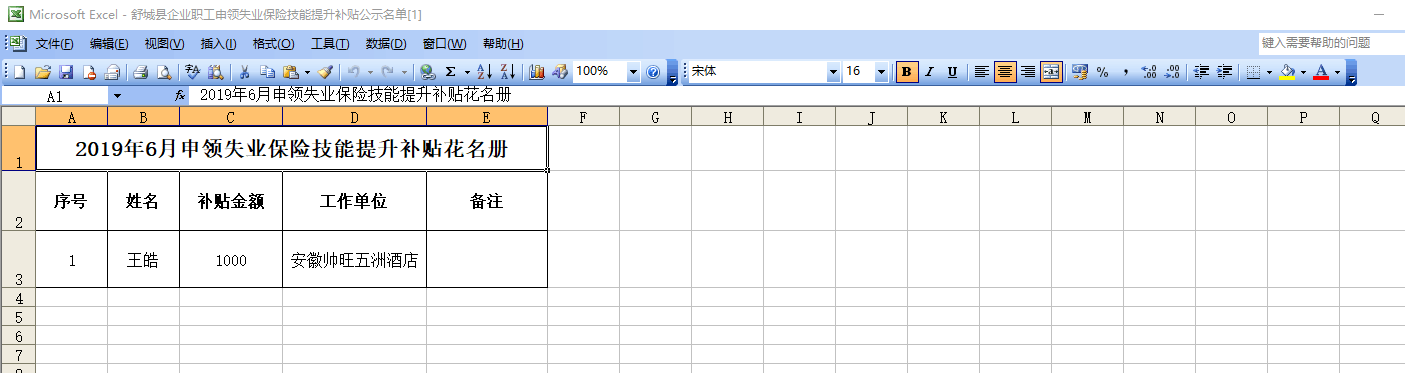Expand the font name 宋体 dropdown

click(833, 72)
